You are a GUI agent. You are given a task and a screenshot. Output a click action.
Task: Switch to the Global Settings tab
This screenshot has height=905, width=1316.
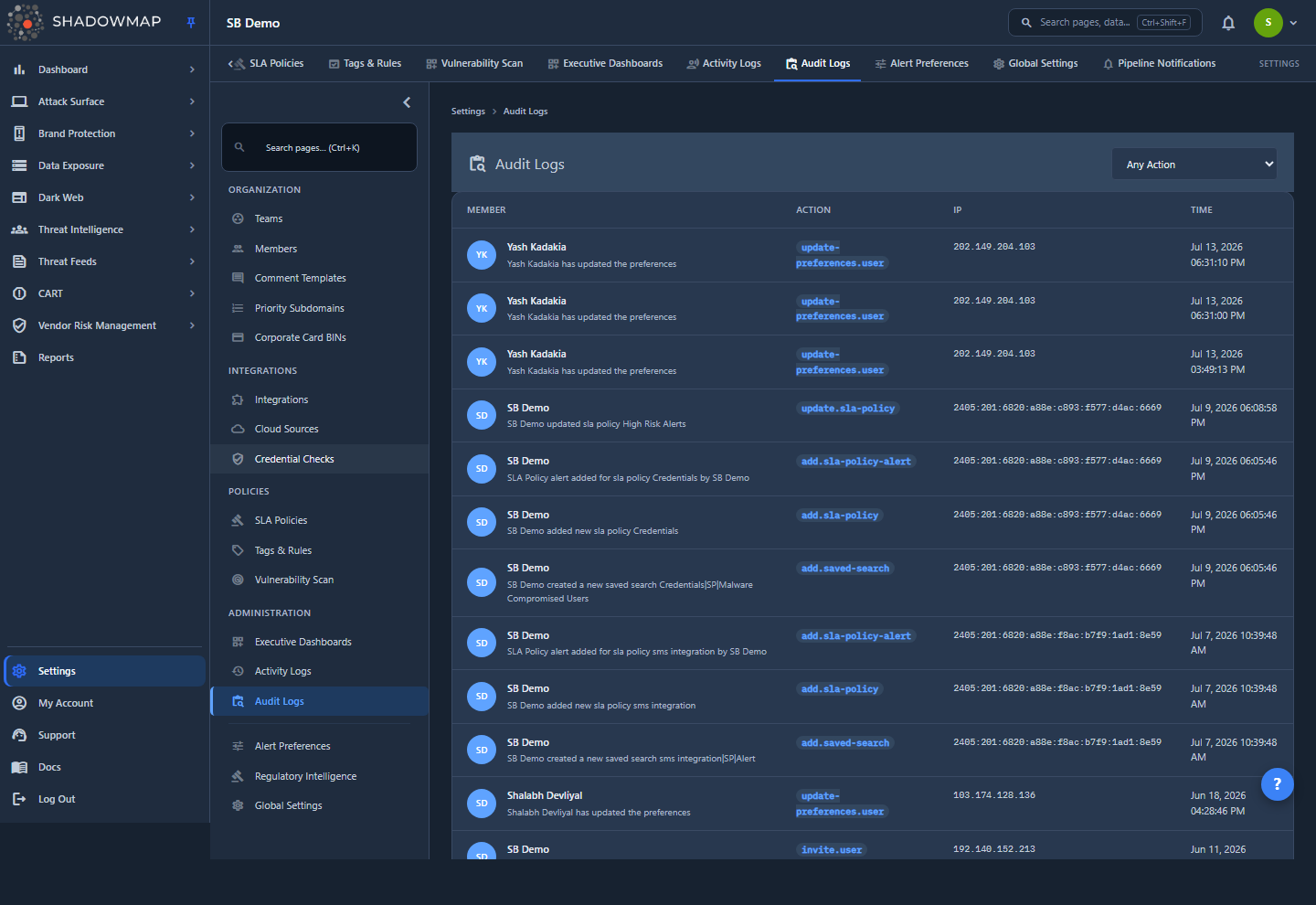[1035, 63]
